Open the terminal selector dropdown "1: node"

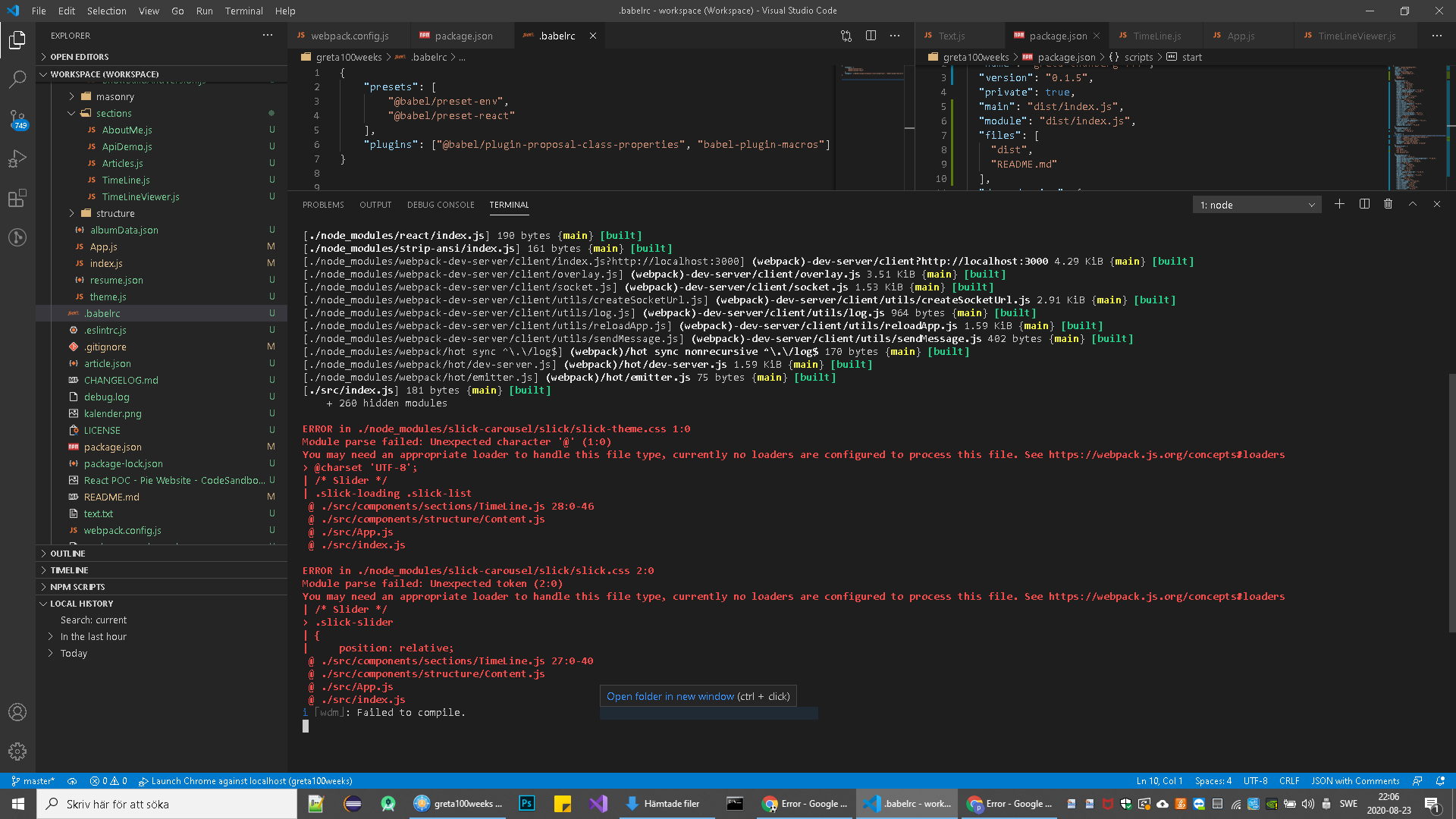pos(1257,205)
